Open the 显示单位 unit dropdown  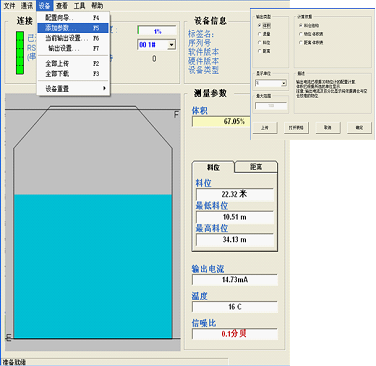284,83
